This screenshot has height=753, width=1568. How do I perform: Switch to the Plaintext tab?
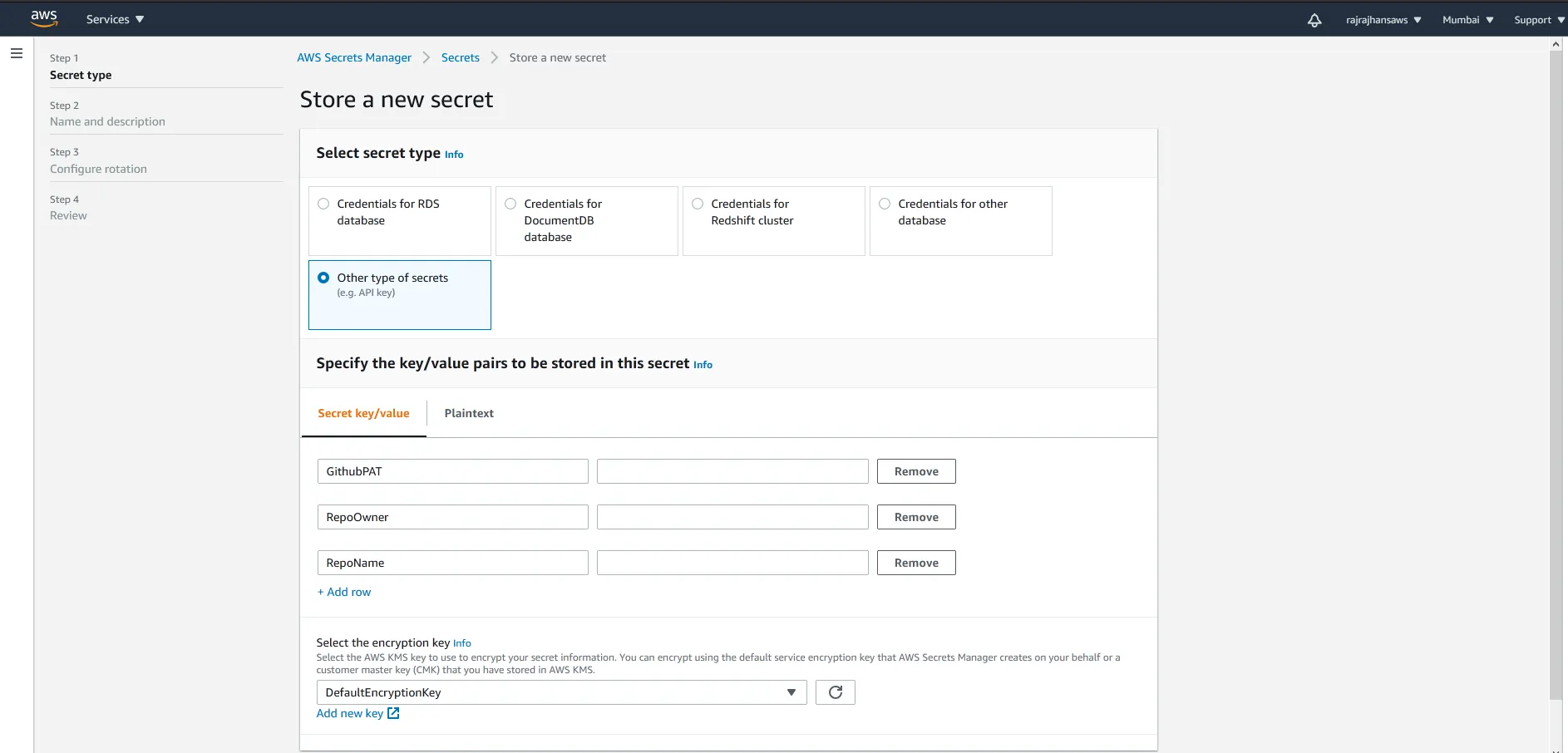468,413
